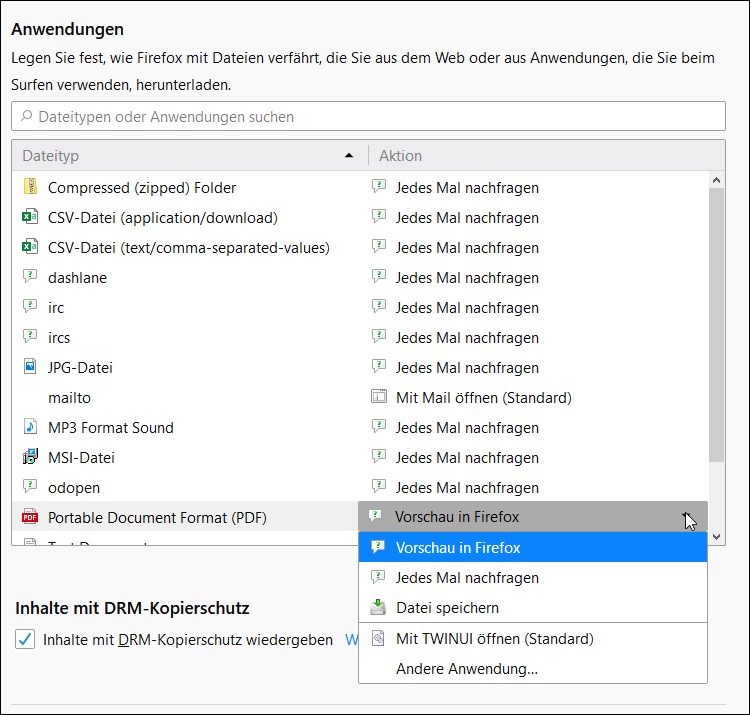Toggle Inhalte mit DRM-Kopierschutz wiedergeben checkbox
The width and height of the screenshot is (750, 715).
point(25,639)
